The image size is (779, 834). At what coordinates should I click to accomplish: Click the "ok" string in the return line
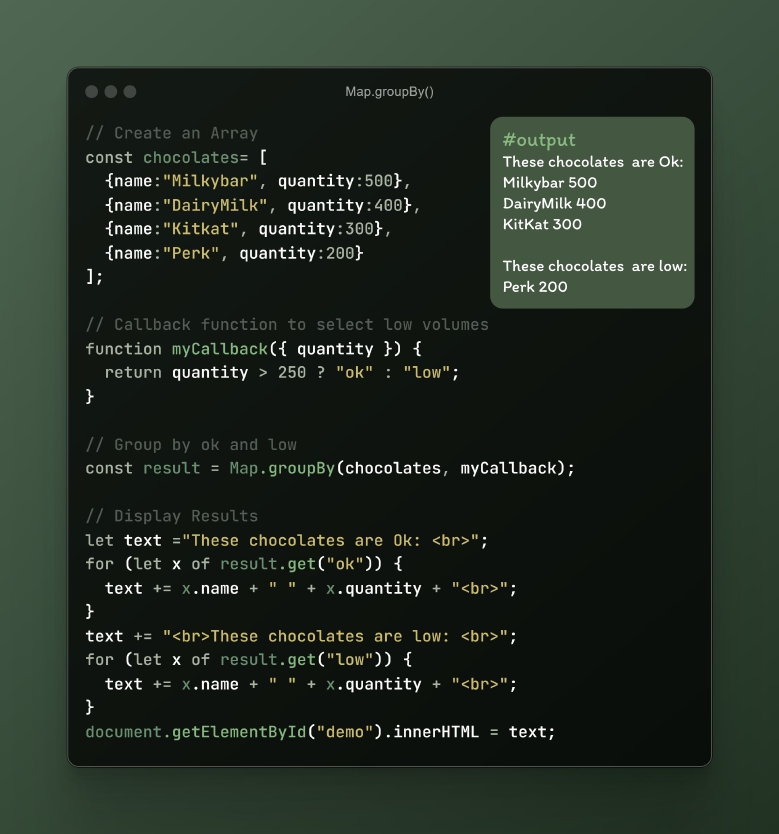(354, 372)
